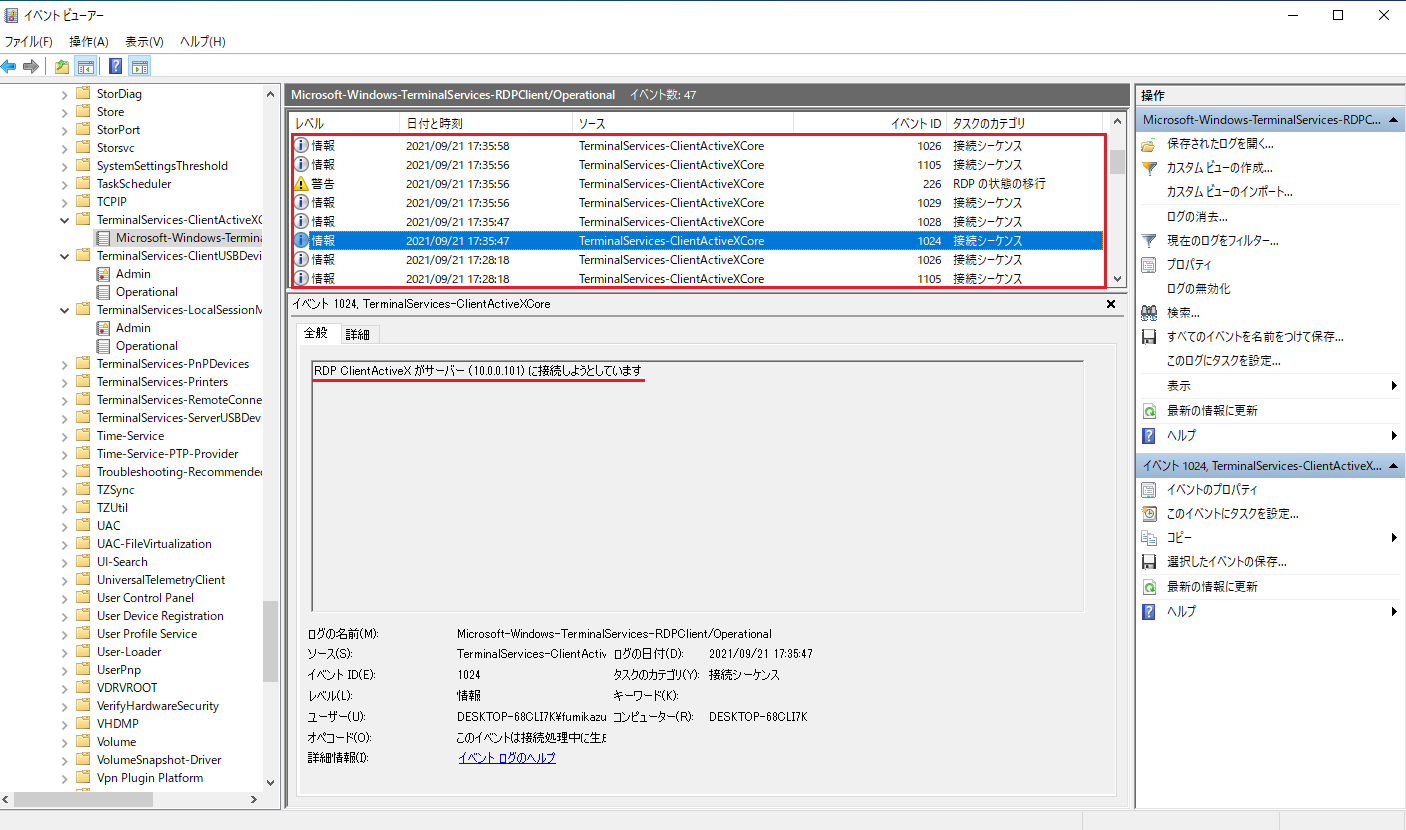Viewport: 1406px width, 830px height.
Task: Open ヘルプ in the log actions section
Action: tap(1181, 436)
